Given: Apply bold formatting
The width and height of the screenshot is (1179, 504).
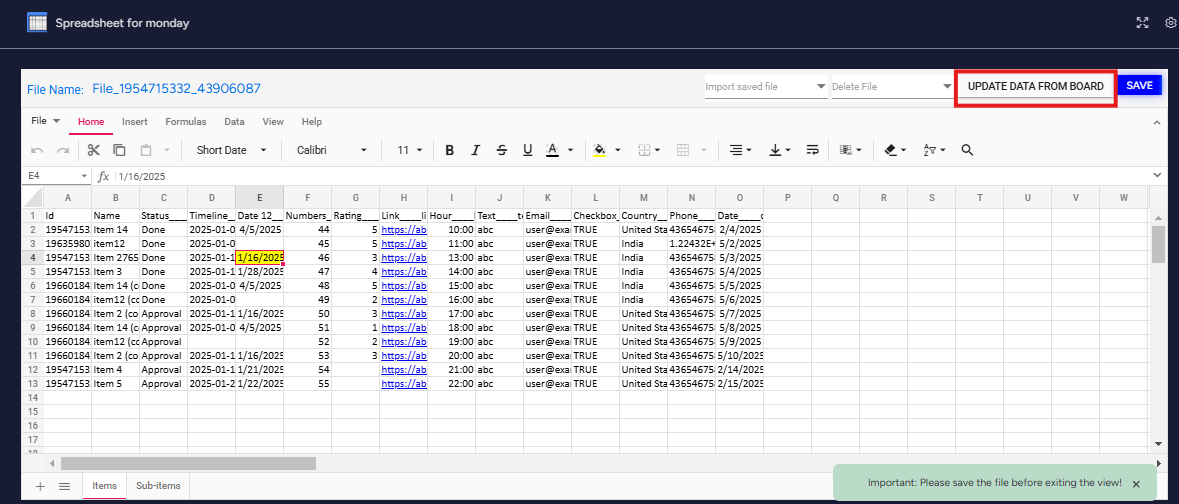Looking at the screenshot, I should 450,150.
